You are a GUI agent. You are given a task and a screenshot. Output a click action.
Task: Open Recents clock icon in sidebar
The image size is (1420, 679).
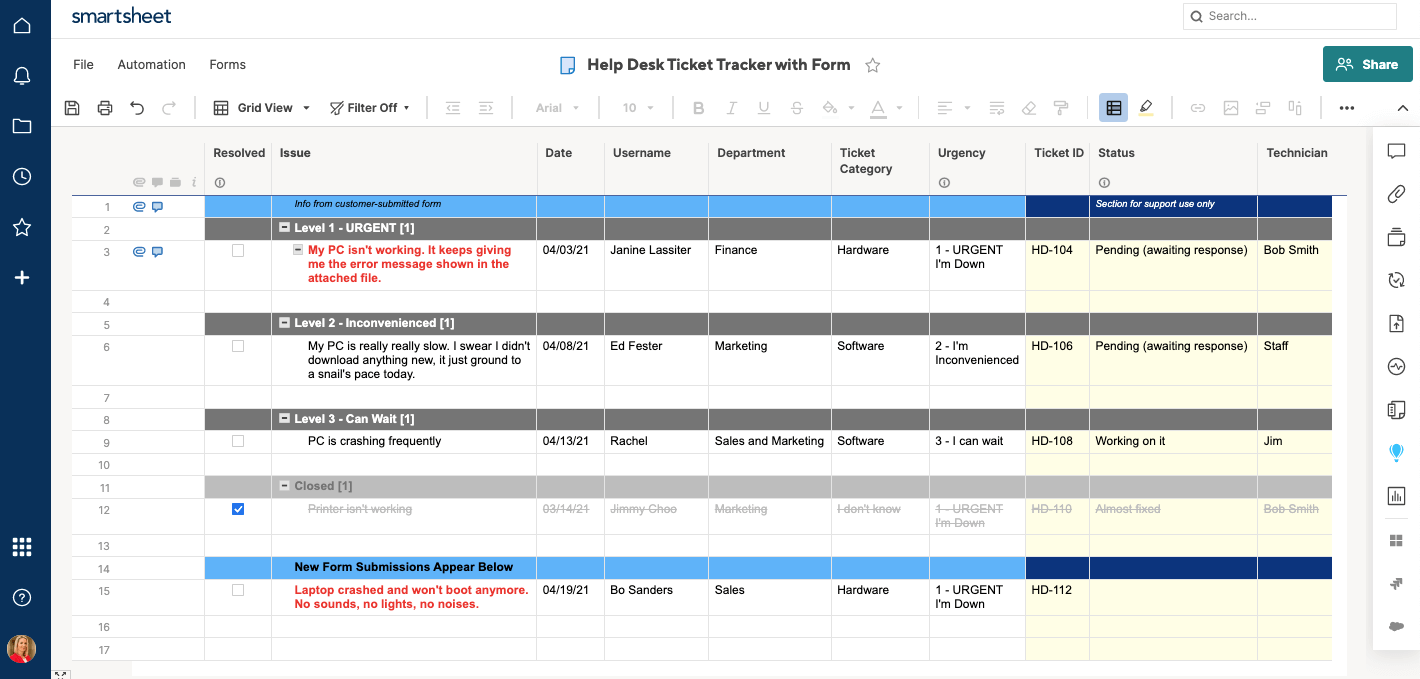[22, 177]
